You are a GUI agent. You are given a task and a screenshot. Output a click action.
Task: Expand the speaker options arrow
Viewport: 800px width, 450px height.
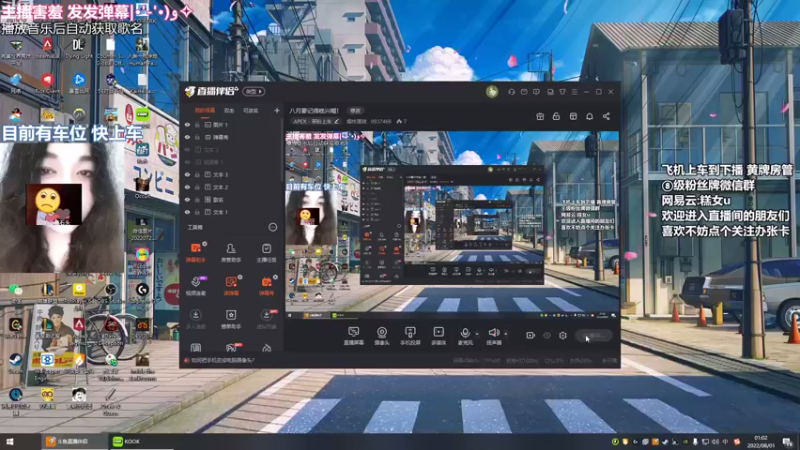click(x=506, y=334)
